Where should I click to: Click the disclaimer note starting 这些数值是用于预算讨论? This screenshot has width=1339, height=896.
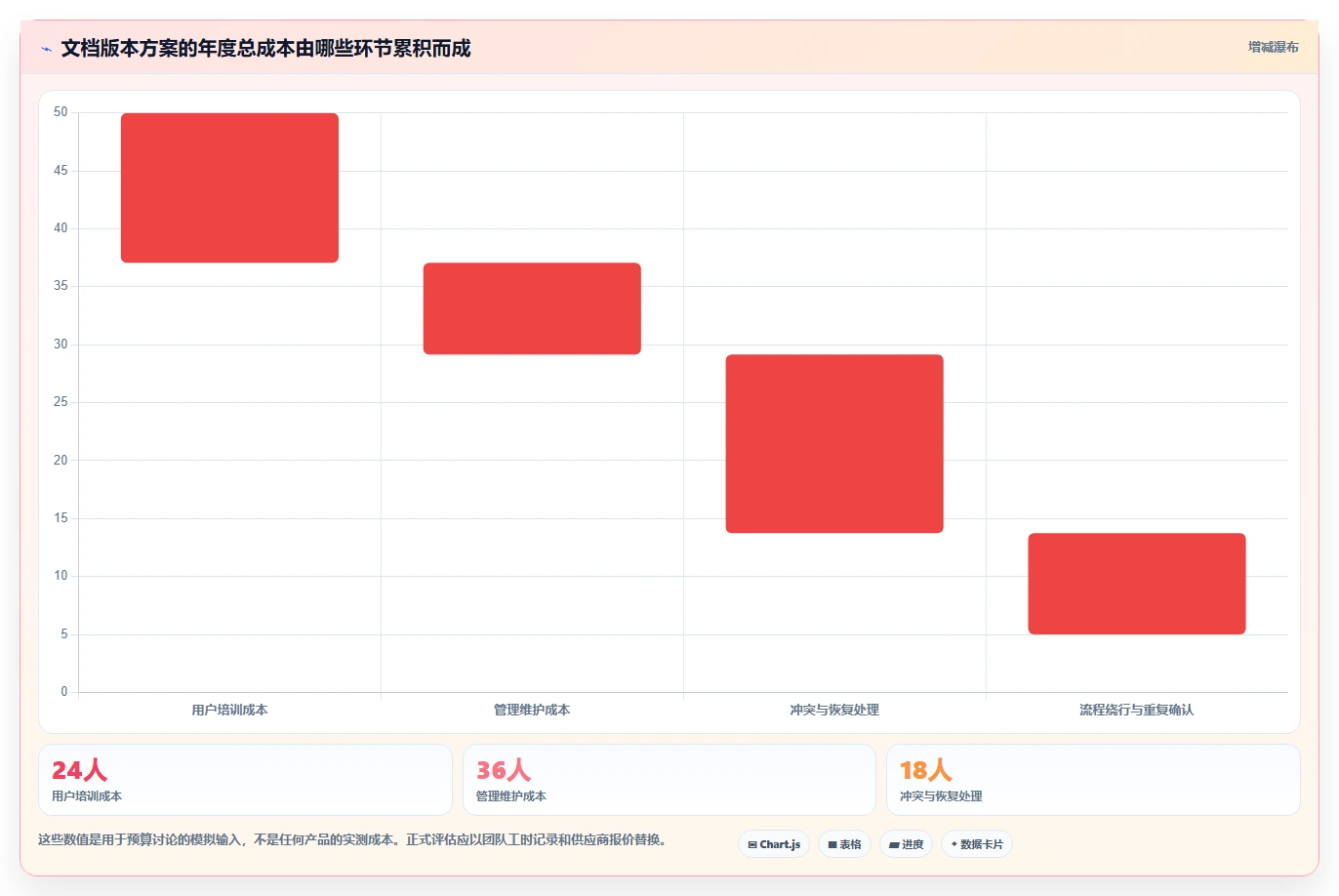tap(352, 839)
